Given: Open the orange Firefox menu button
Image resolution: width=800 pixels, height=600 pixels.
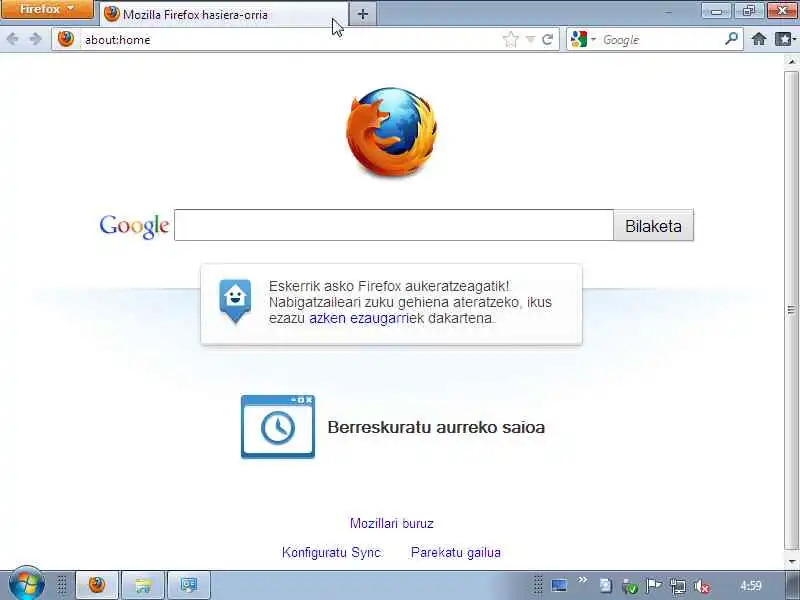Looking at the screenshot, I should 47,9.
